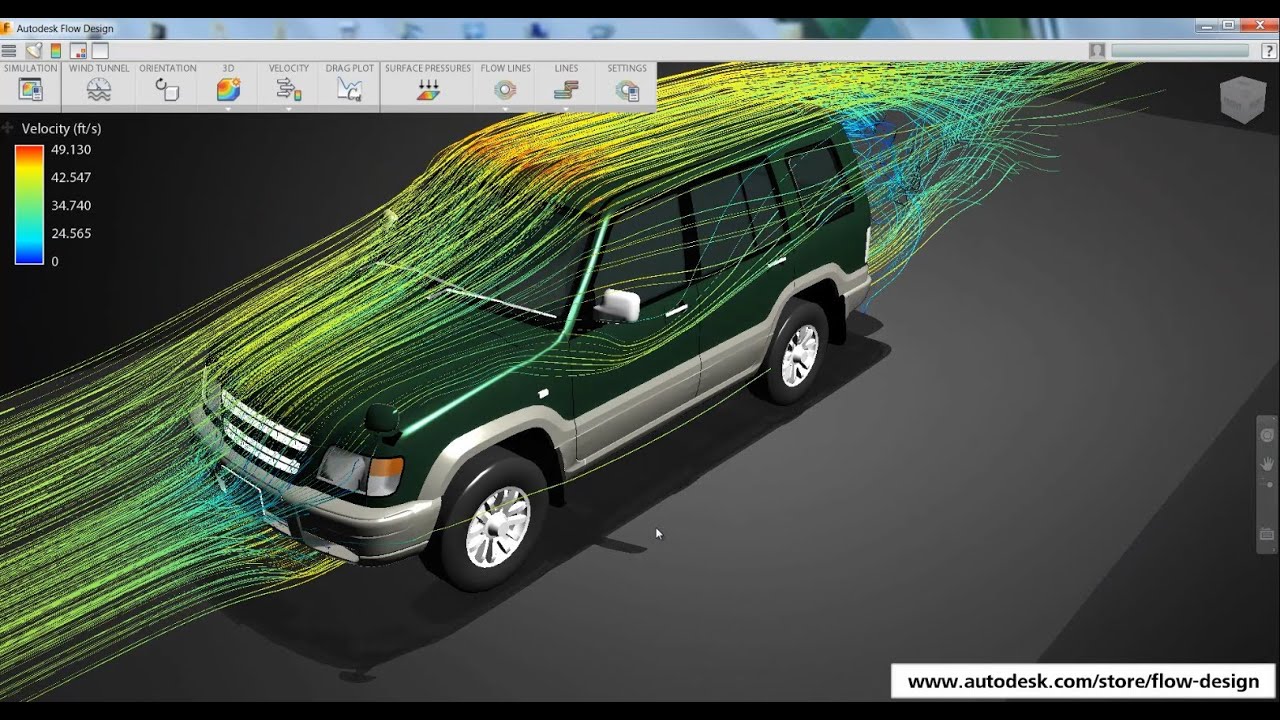Select the Orientation rotate-cube tool
The width and height of the screenshot is (1280, 720).
(167, 90)
